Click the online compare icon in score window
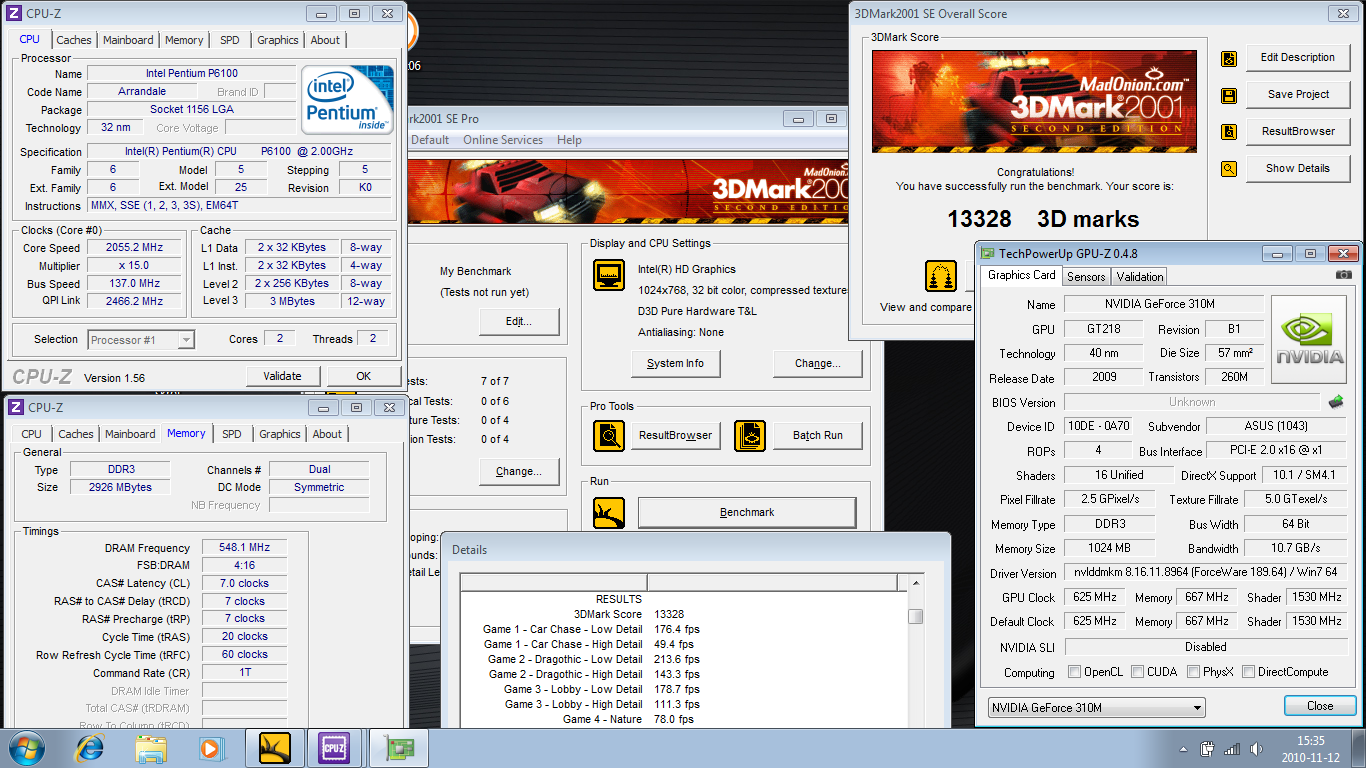The width and height of the screenshot is (1366, 768). [940, 276]
